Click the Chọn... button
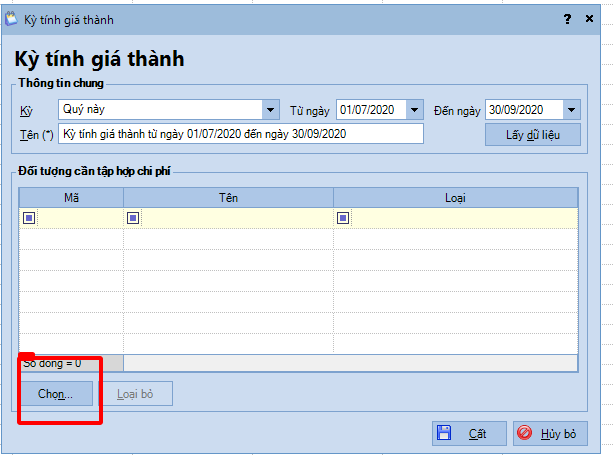614x455 pixels. tap(56, 394)
